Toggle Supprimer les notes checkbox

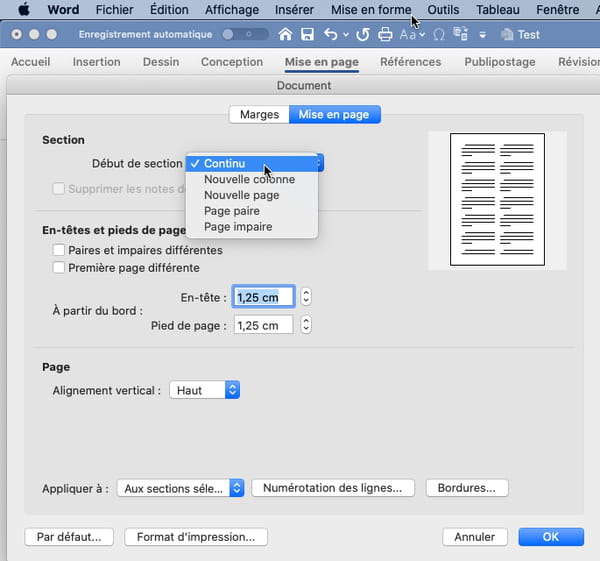click(x=59, y=189)
